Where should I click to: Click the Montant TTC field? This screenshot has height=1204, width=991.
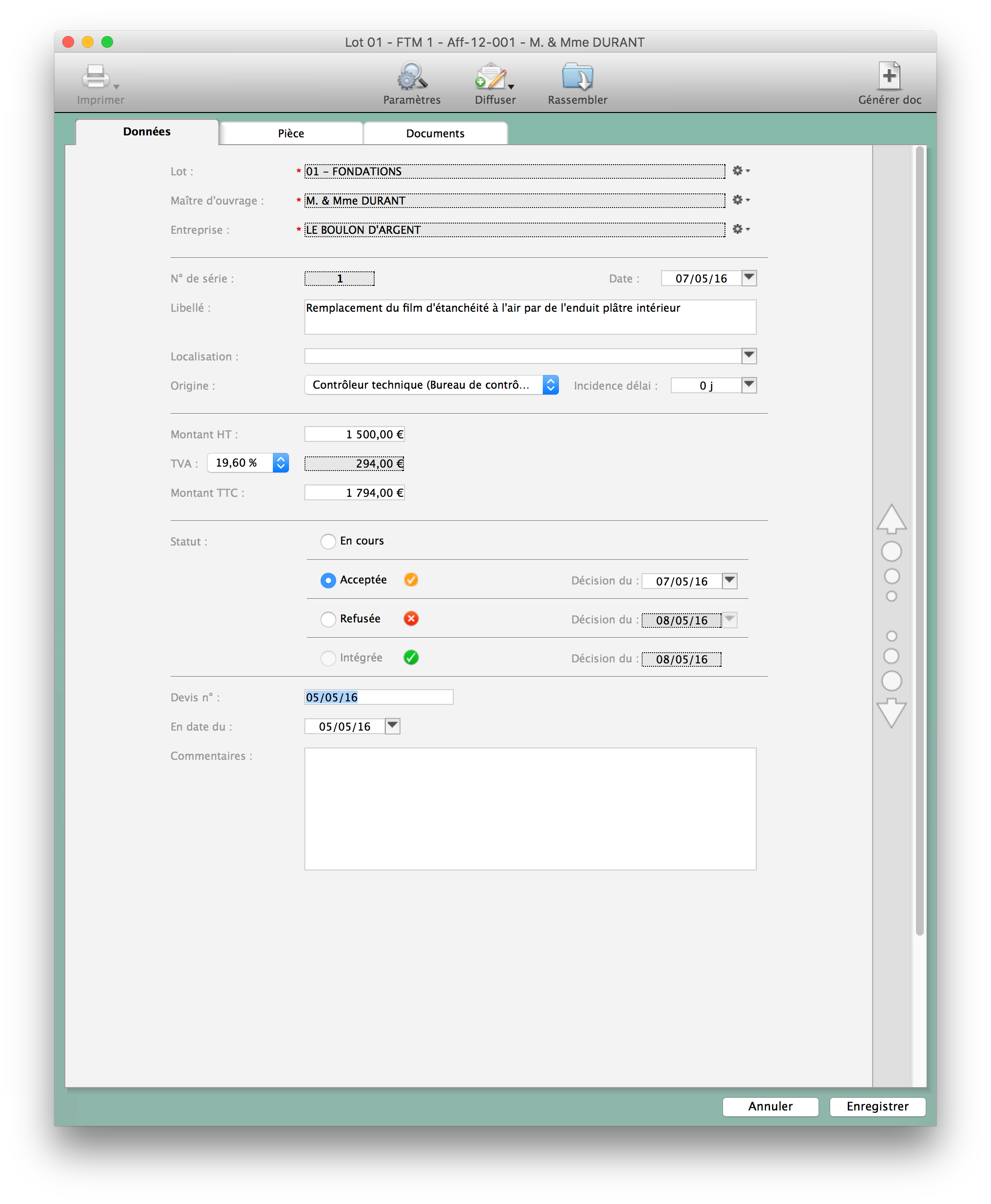point(355,492)
